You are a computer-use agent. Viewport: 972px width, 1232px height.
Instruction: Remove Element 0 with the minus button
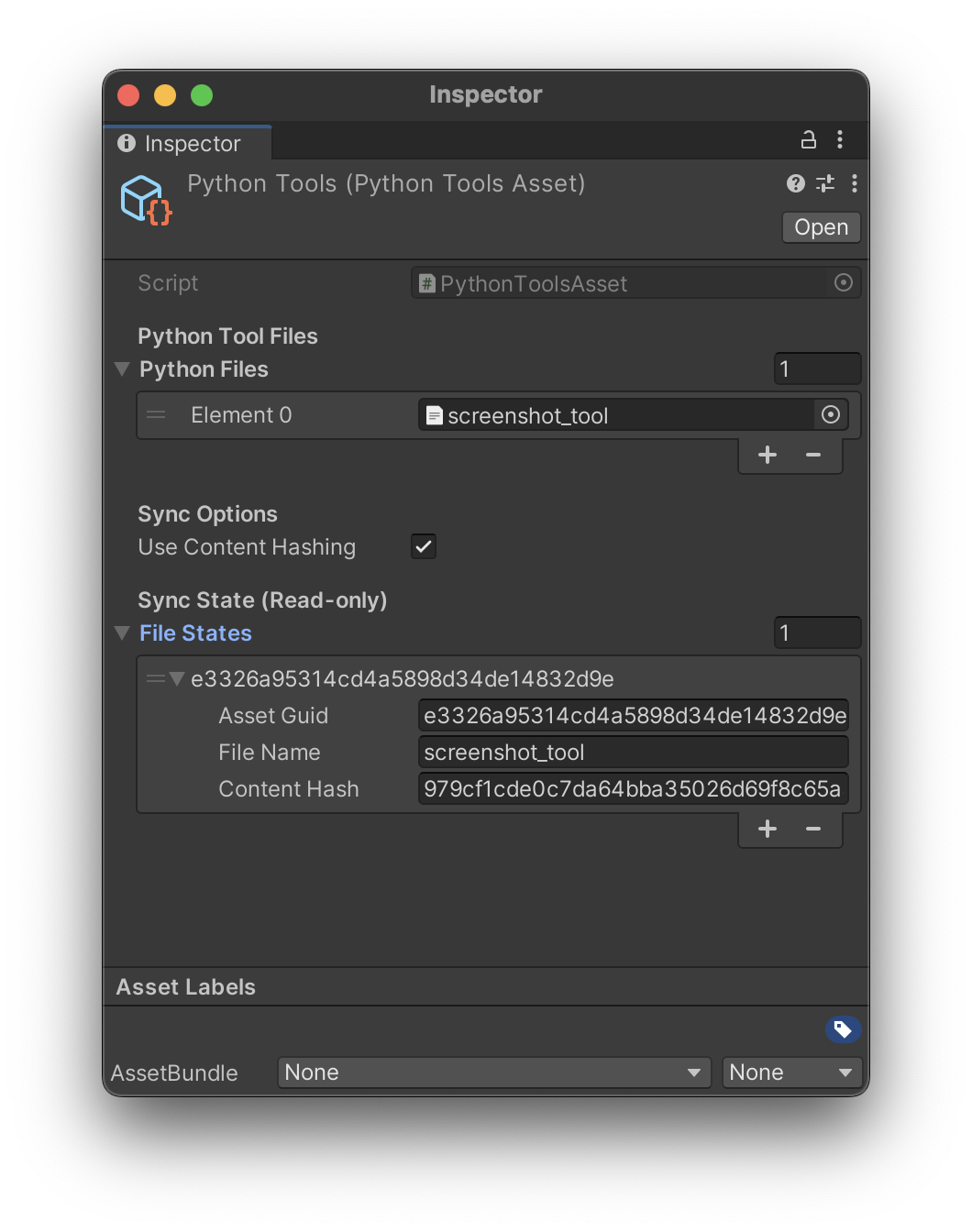(813, 454)
